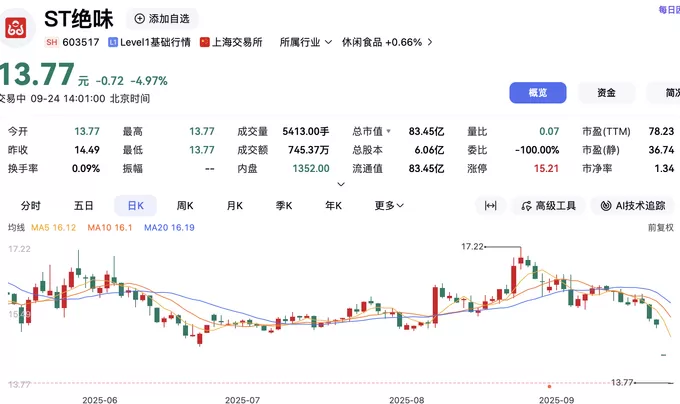Click the 换手率 0.09% value
Image resolution: width=680 pixels, height=404 pixels.
(86, 168)
